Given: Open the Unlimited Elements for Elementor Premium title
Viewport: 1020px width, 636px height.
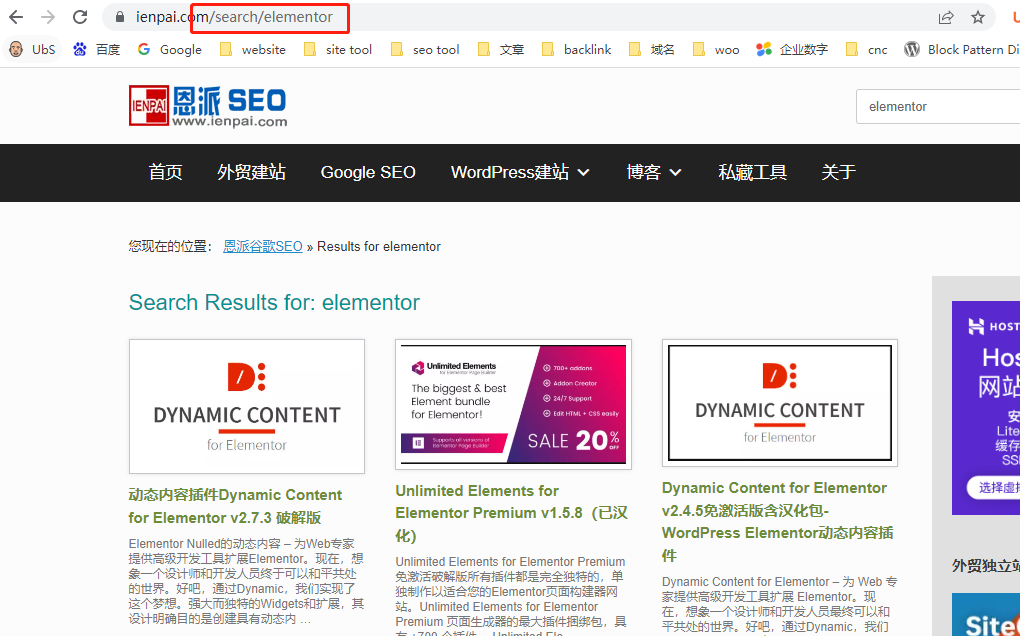Looking at the screenshot, I should pos(511,513).
